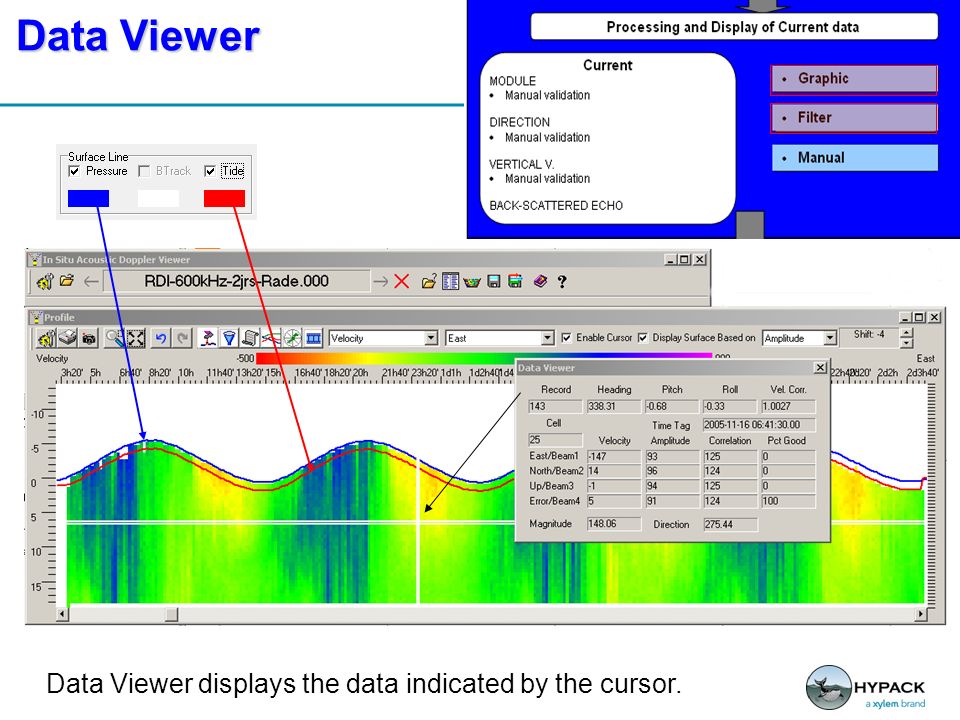Click file name RDI-600kHz-2jrs-Rade.000

point(236,281)
